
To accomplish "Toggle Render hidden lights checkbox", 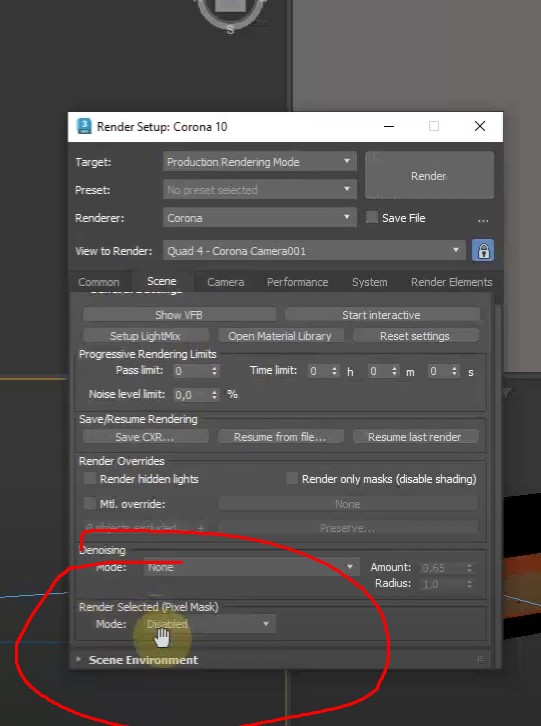I will click(x=90, y=478).
